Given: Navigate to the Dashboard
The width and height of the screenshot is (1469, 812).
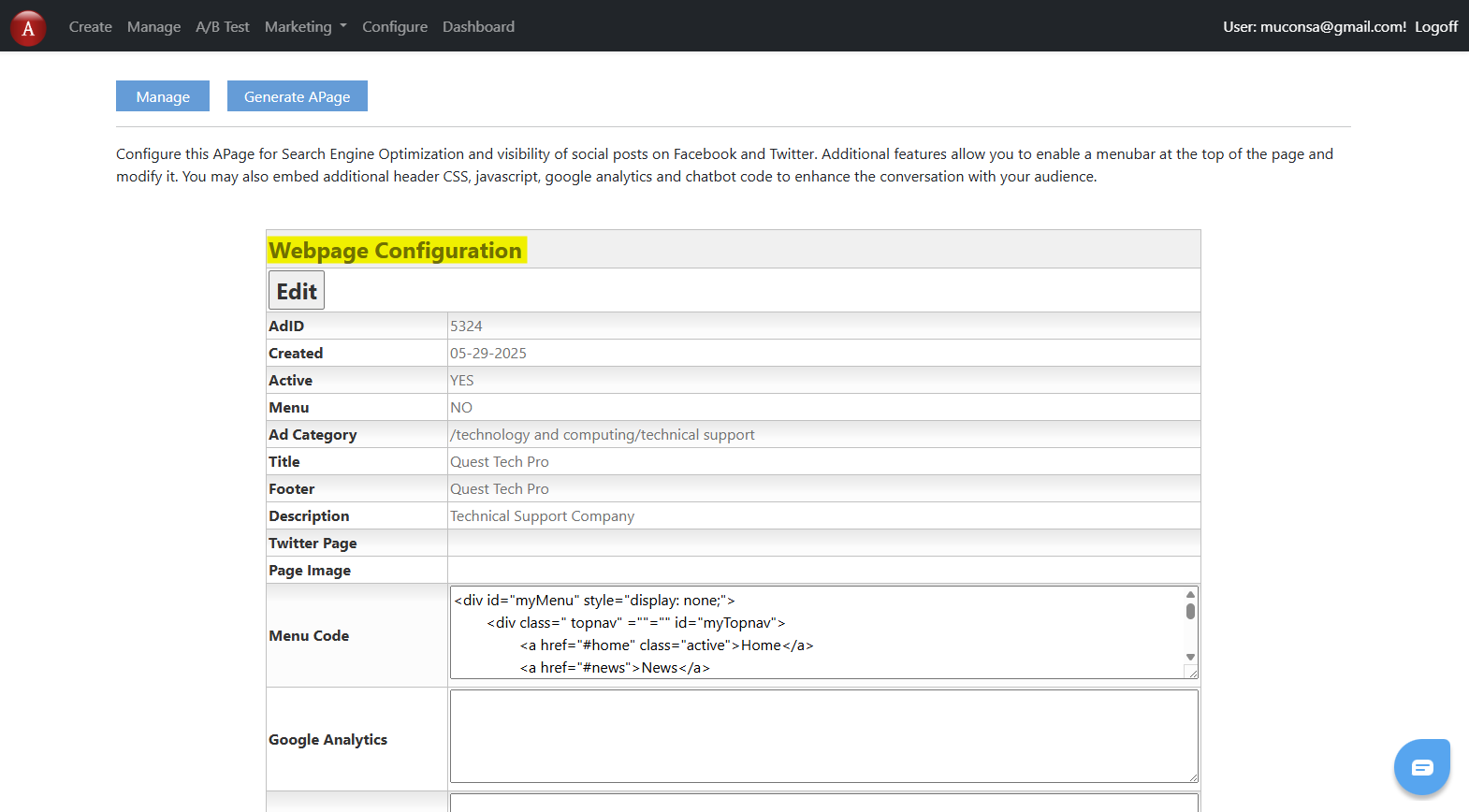Looking at the screenshot, I should click(478, 27).
